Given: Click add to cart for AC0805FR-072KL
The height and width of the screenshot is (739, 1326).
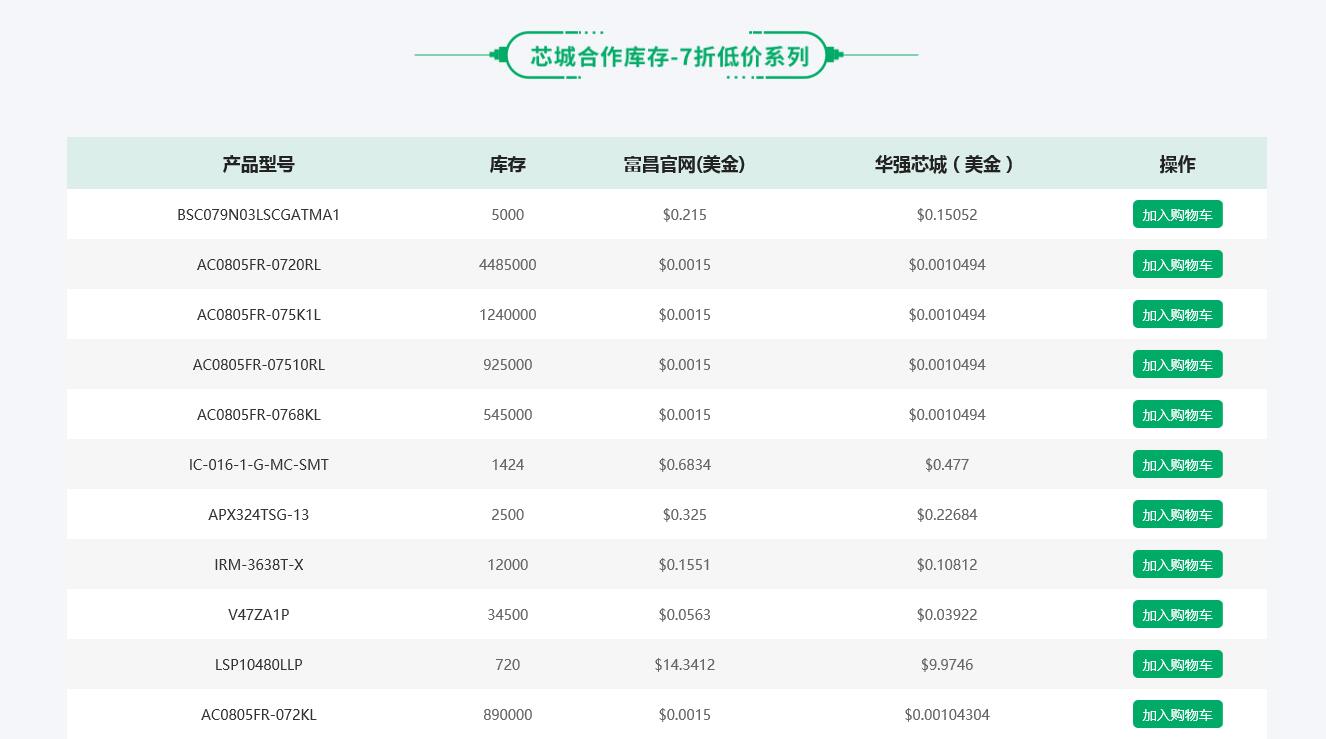Looking at the screenshot, I should tap(1177, 714).
